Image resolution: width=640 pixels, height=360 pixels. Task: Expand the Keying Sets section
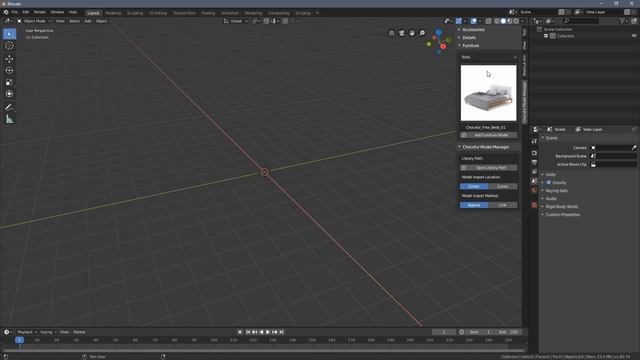point(556,191)
